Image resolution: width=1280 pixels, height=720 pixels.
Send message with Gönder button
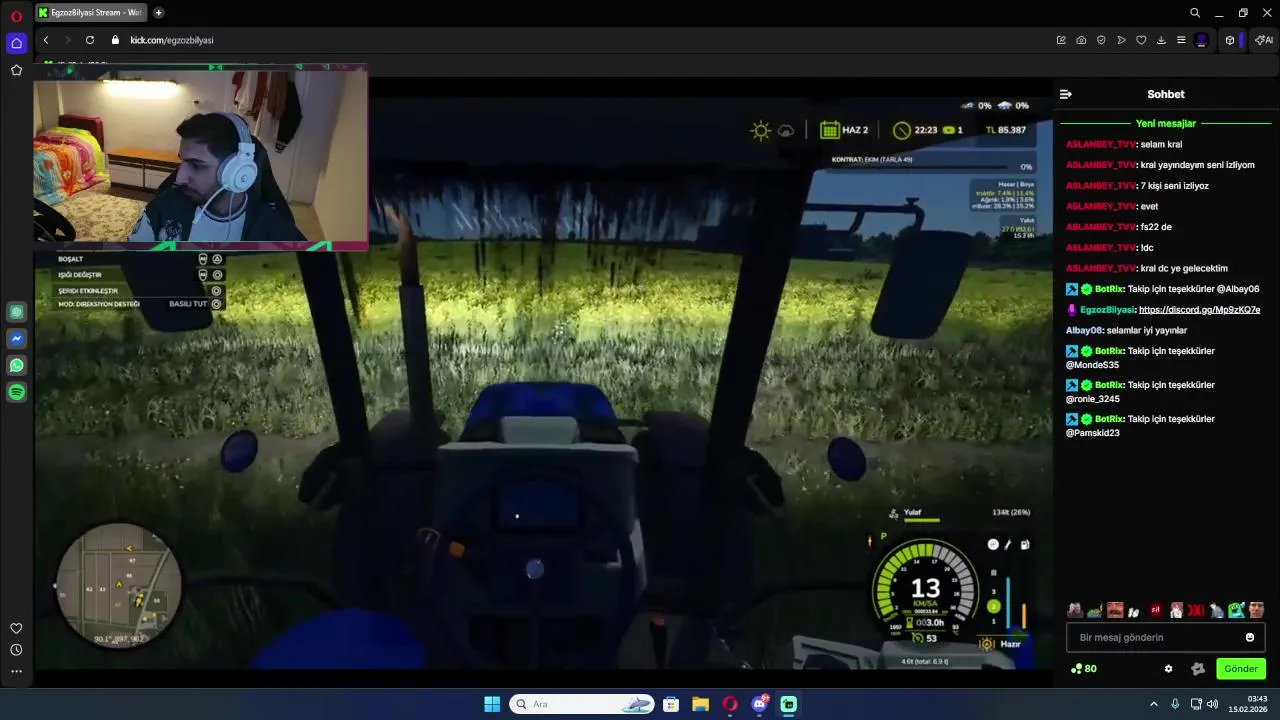1241,669
